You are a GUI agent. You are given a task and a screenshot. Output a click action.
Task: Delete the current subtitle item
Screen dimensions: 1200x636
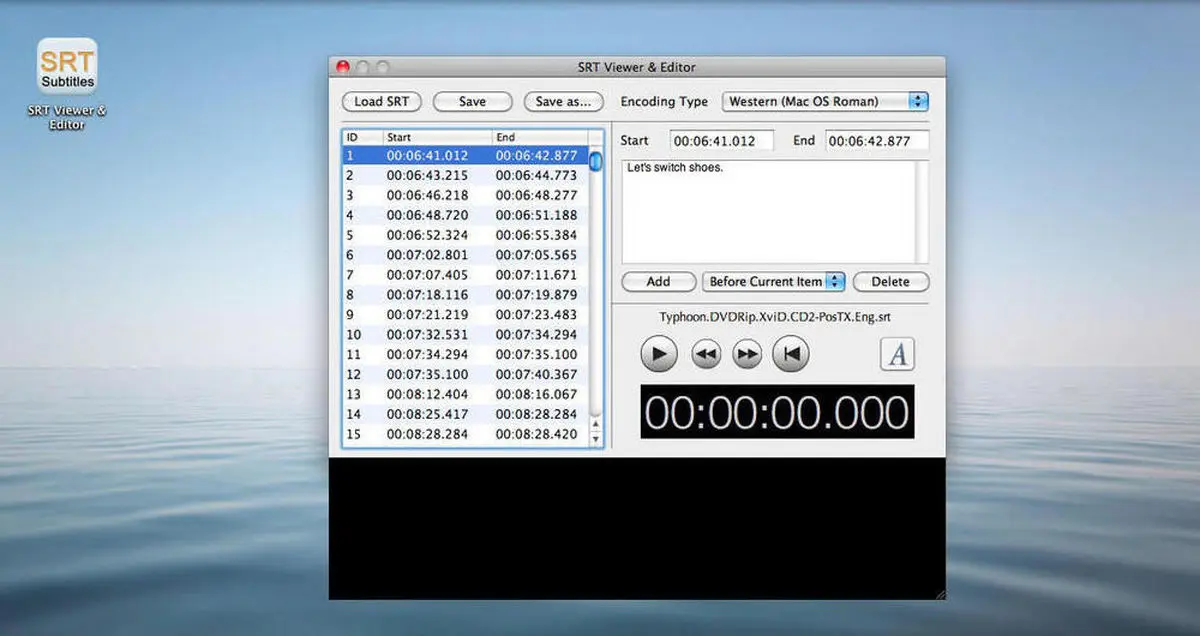[x=890, y=282]
